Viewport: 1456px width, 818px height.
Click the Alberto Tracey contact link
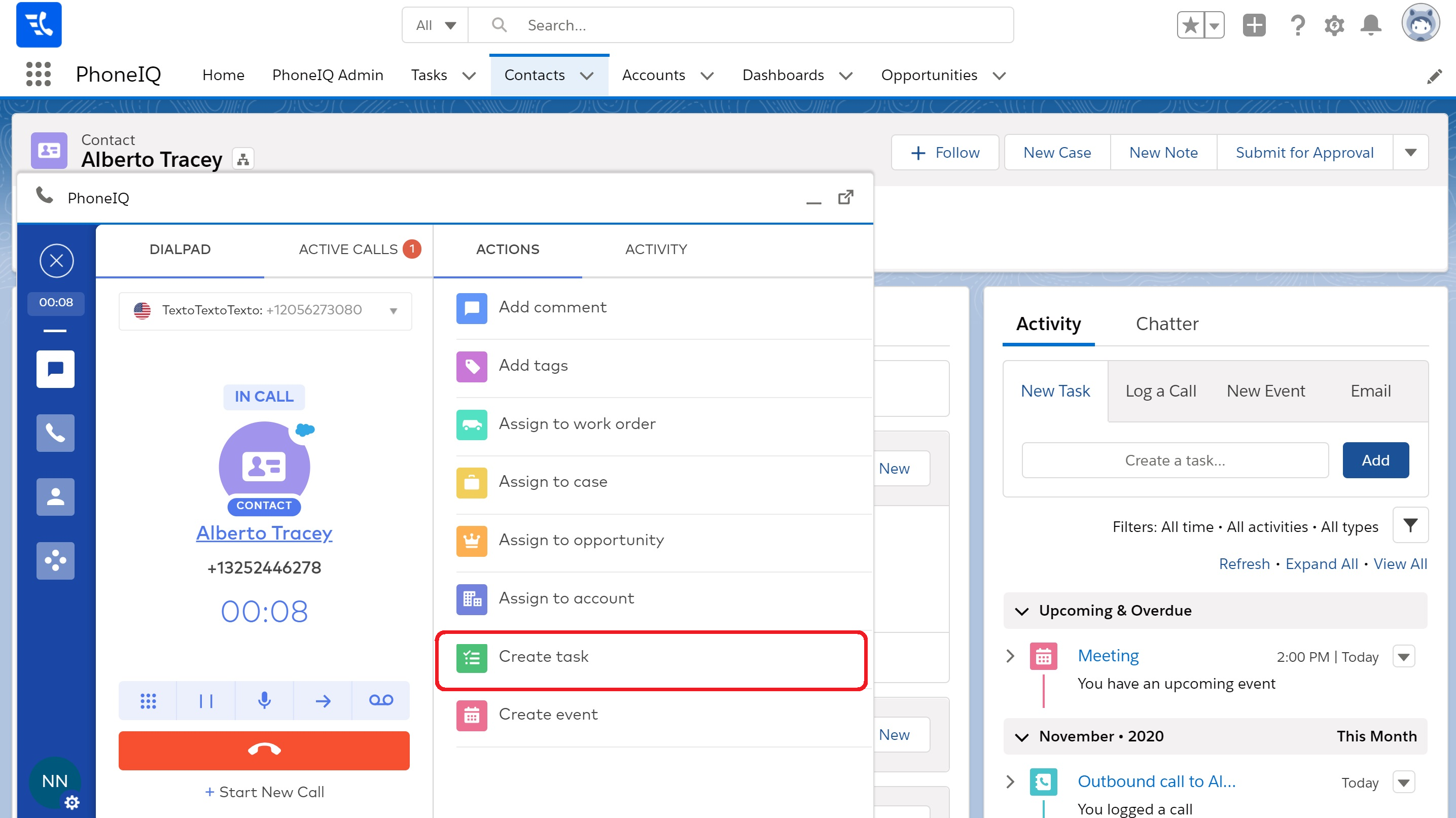[264, 533]
